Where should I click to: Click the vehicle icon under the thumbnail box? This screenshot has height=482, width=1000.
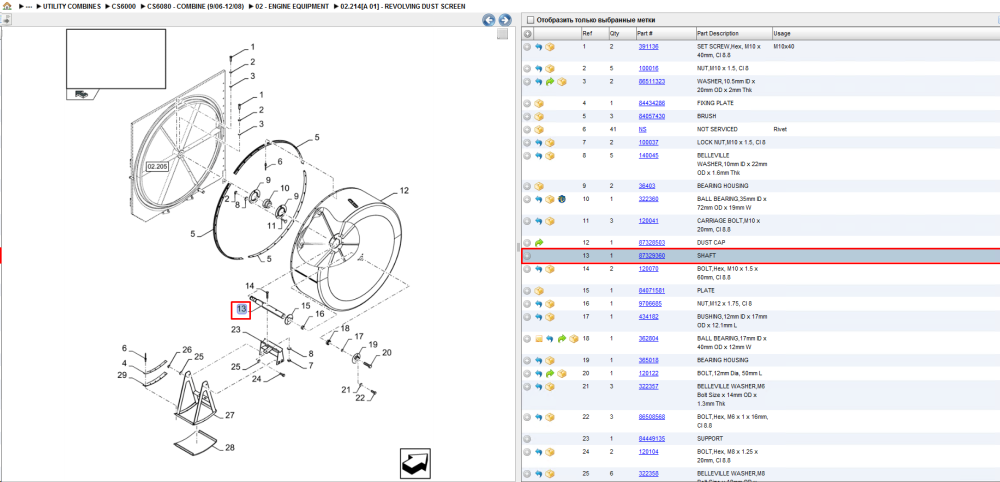82,94
